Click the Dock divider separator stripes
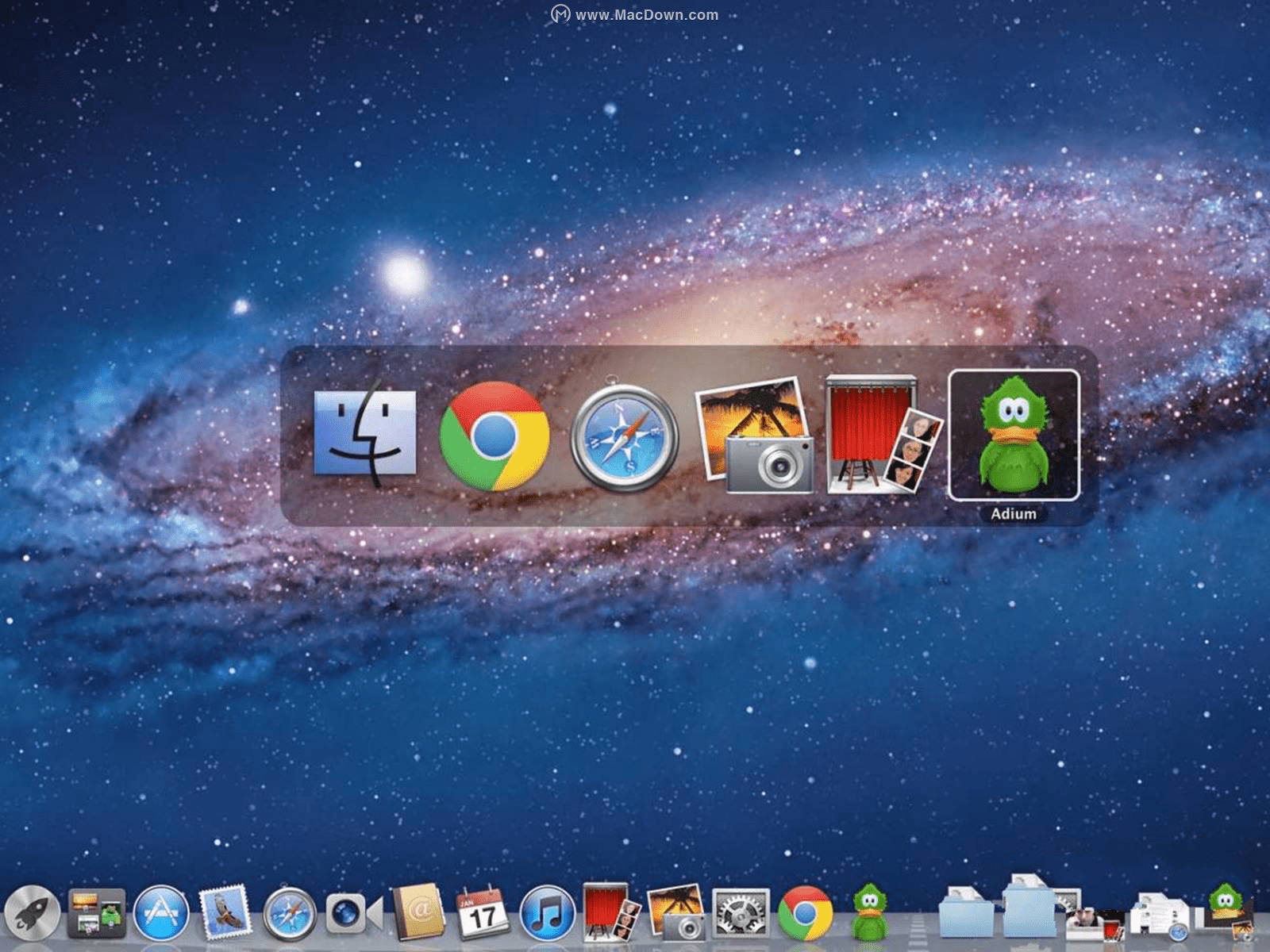This screenshot has width=1270, height=952. point(917,927)
